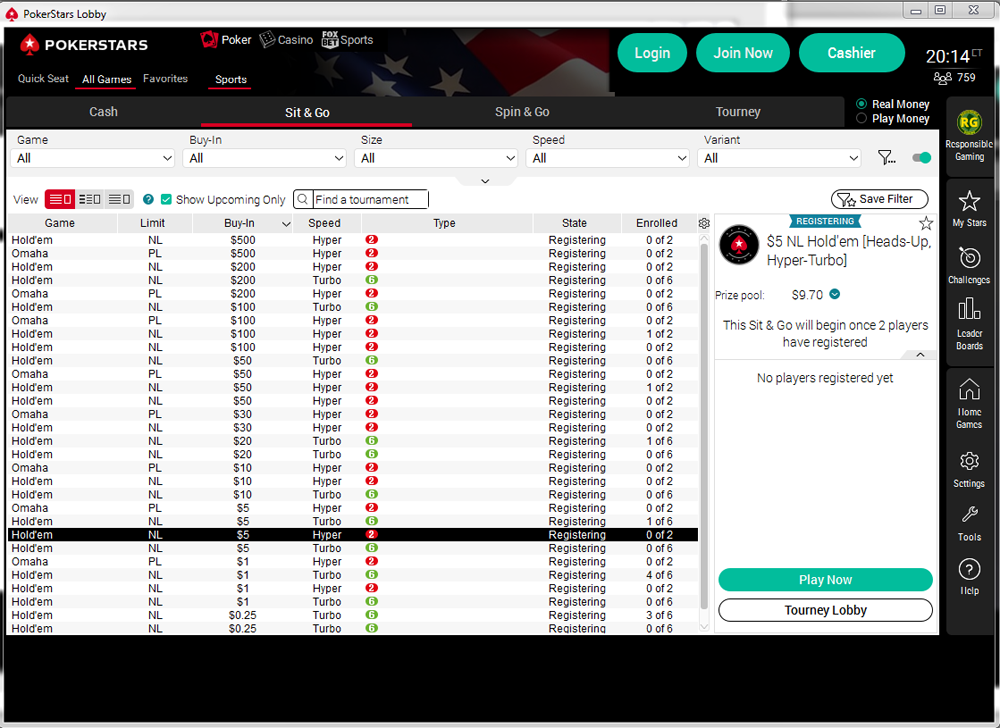
Task: Select the detailed list view icon
Action: coord(60,200)
